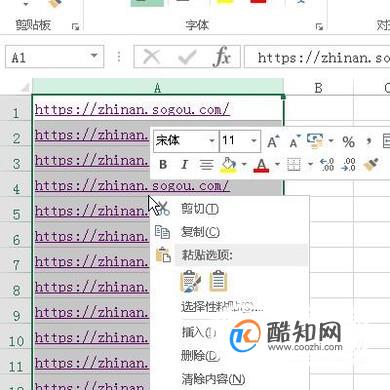Choose 清除内容(N) from context menu

pyautogui.click(x=213, y=379)
